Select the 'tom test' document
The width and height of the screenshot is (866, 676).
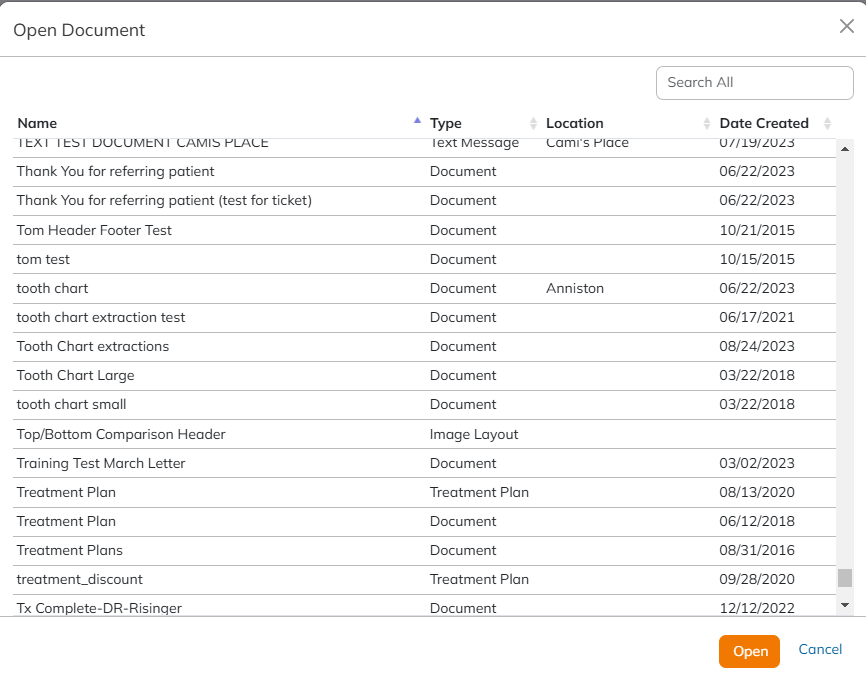point(424,259)
